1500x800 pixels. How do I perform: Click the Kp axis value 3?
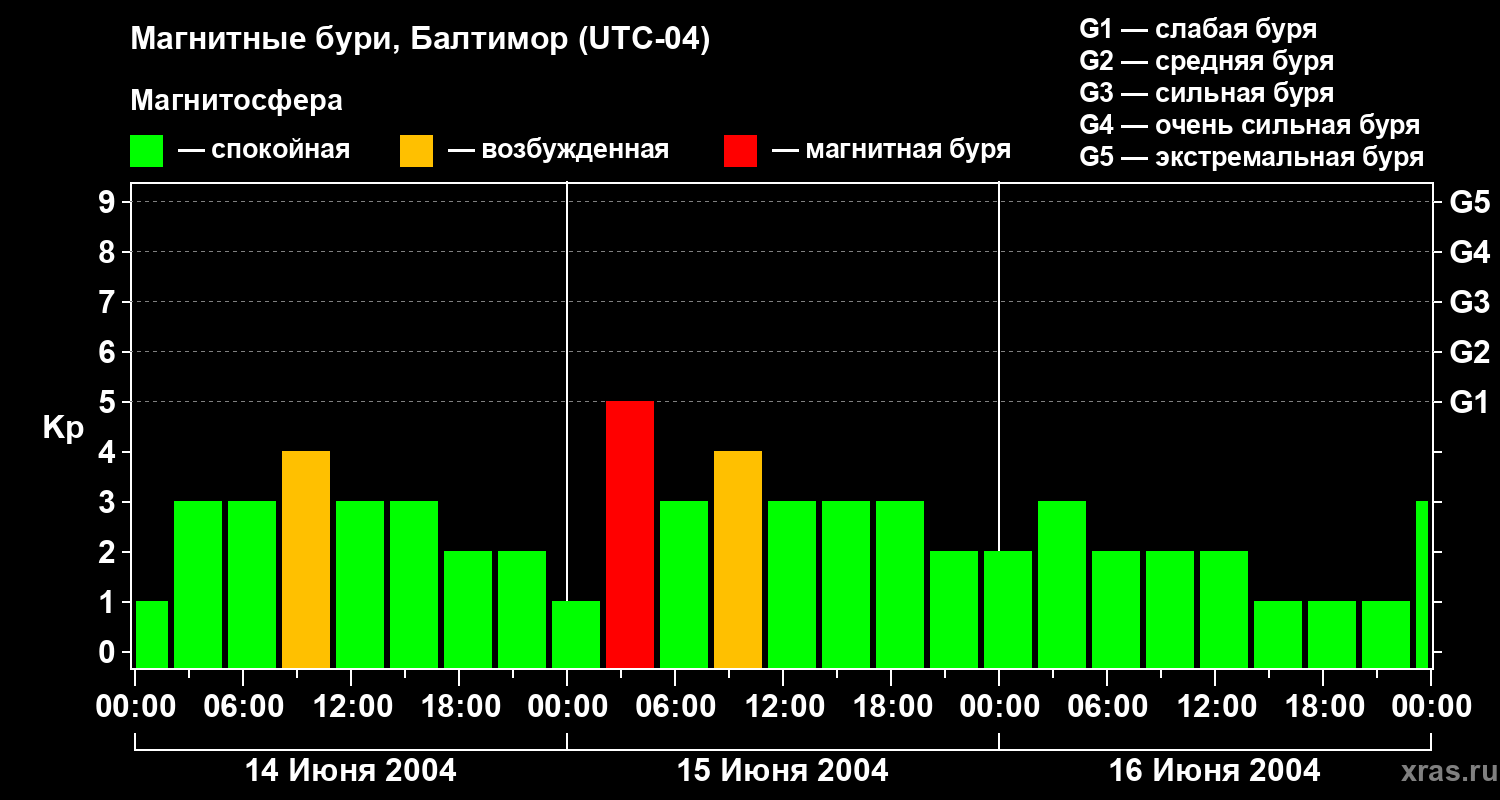[109, 502]
